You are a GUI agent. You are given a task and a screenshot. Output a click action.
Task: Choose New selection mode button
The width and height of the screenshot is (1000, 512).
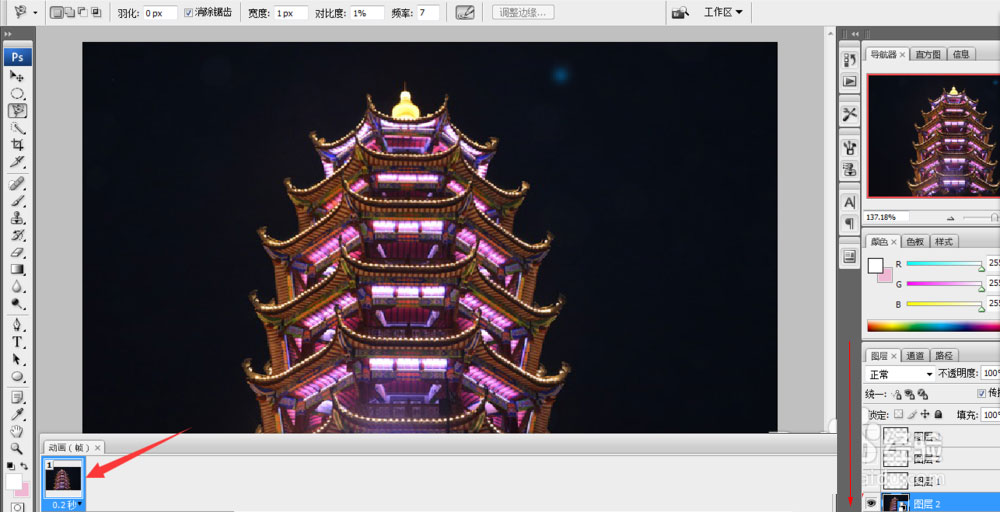click(56, 12)
